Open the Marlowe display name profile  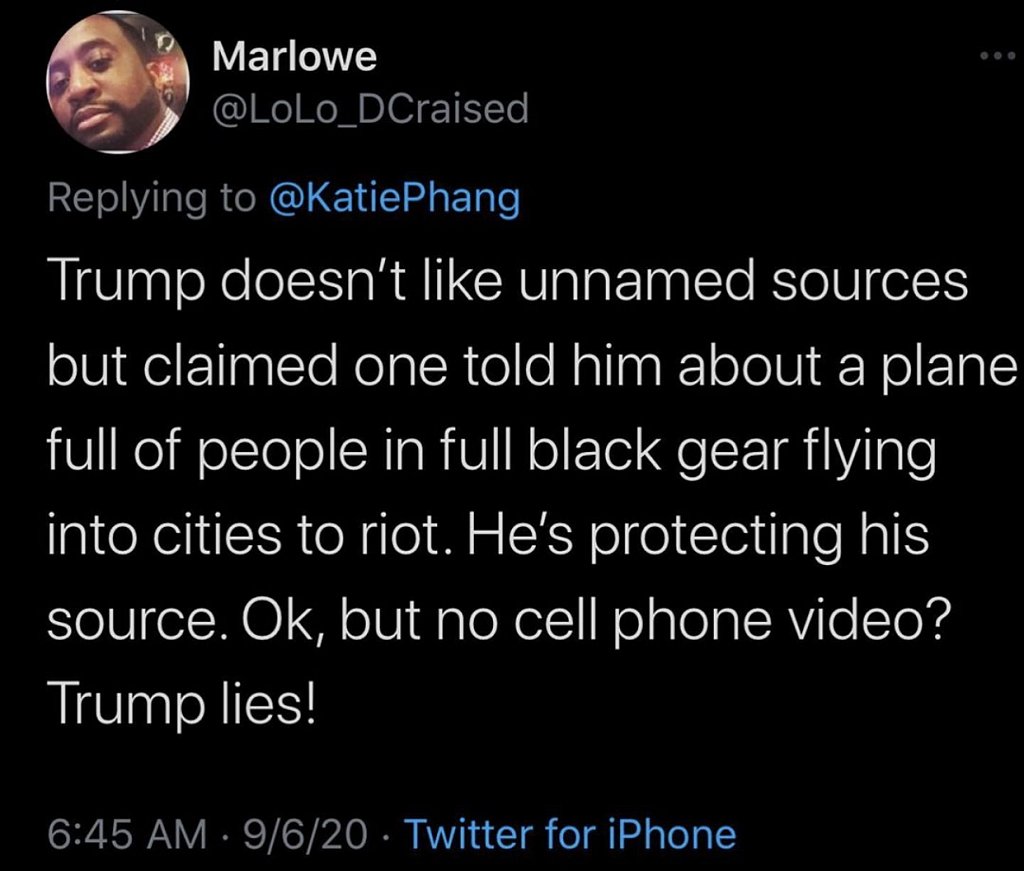click(295, 56)
